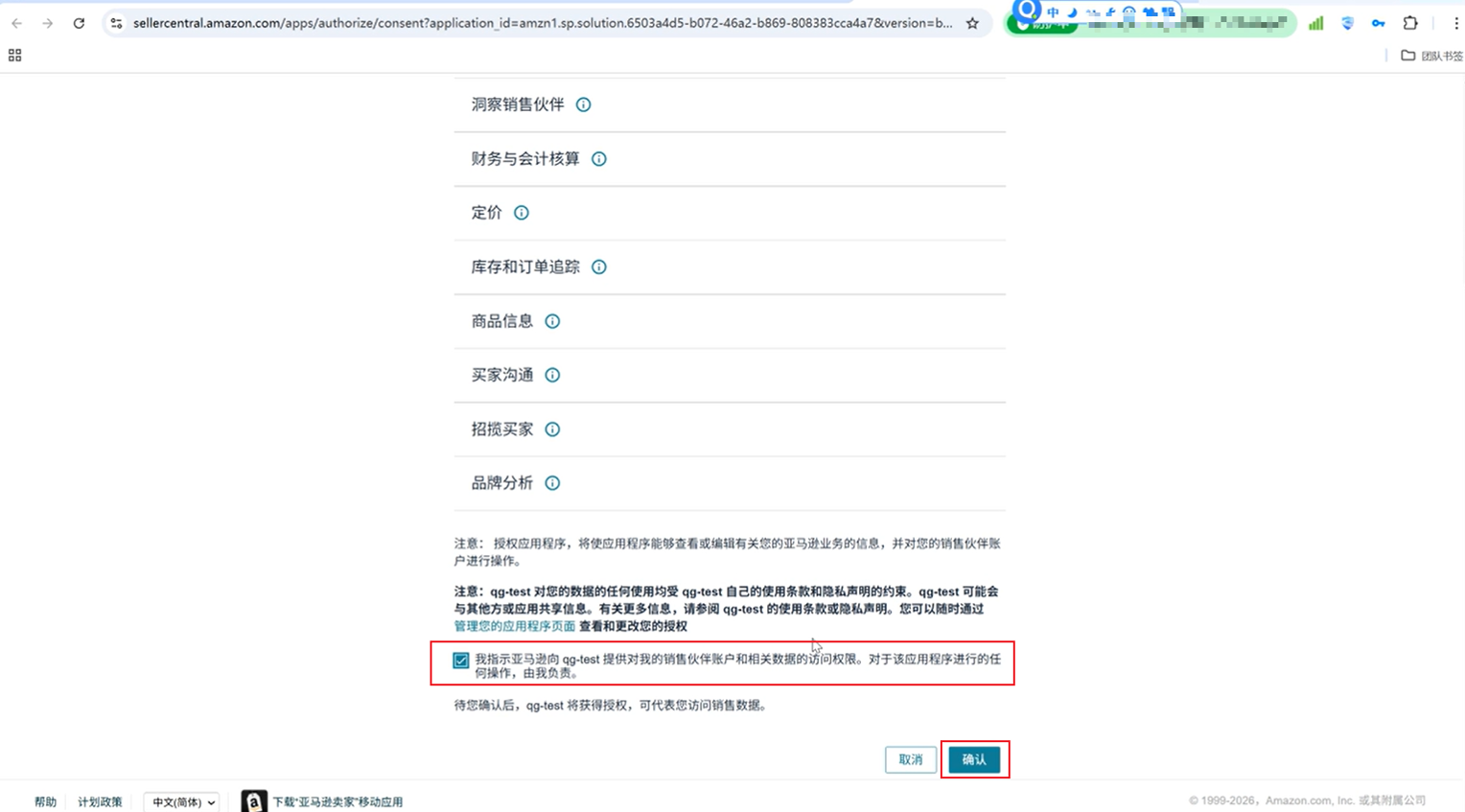Click the browser forward arrow
Image resolution: width=1465 pixels, height=812 pixels.
pyautogui.click(x=48, y=23)
